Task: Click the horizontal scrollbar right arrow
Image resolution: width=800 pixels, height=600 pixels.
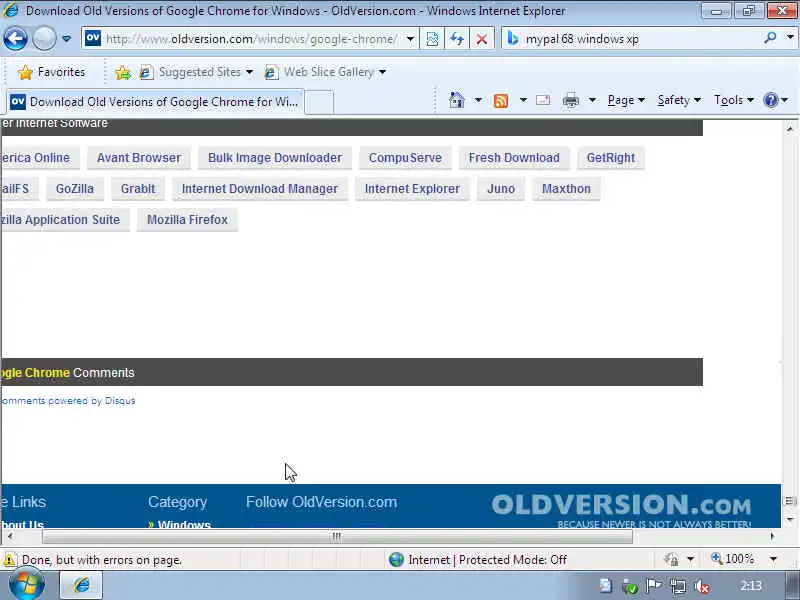Action: click(772, 536)
